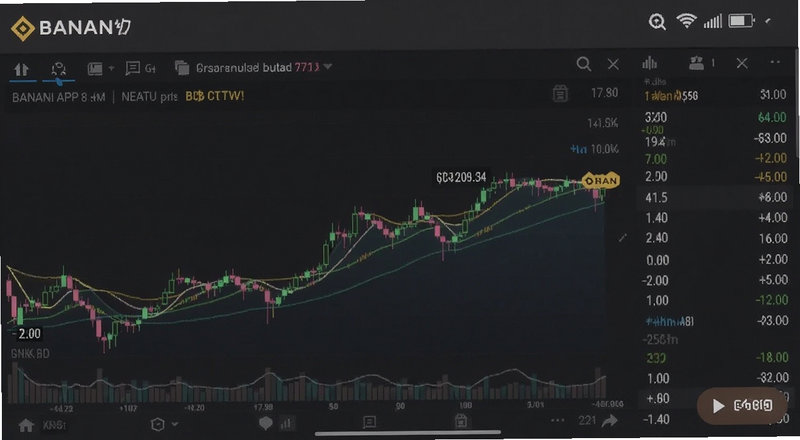Click the user account icon in the right panel
Screen dimensions: 800x440
point(696,63)
